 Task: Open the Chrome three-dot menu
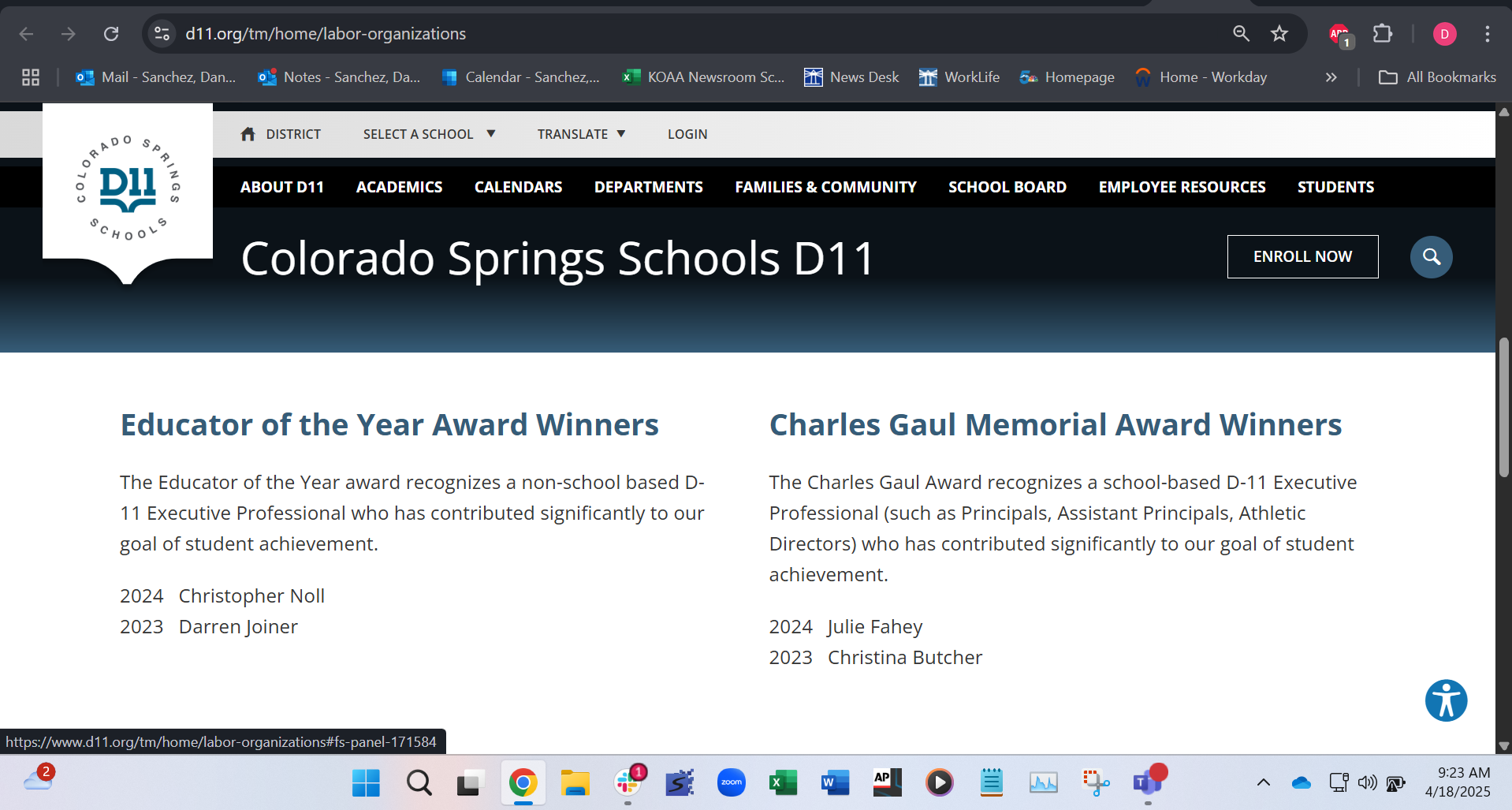click(x=1487, y=34)
